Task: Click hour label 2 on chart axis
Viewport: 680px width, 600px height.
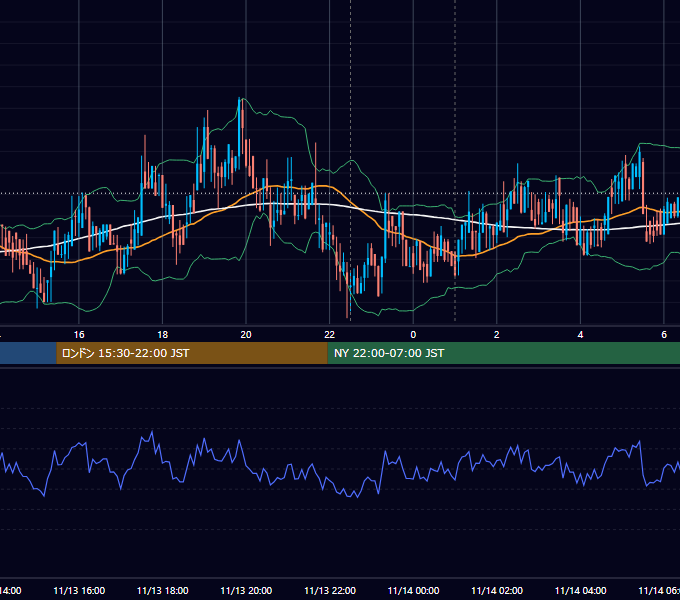Action: point(497,335)
